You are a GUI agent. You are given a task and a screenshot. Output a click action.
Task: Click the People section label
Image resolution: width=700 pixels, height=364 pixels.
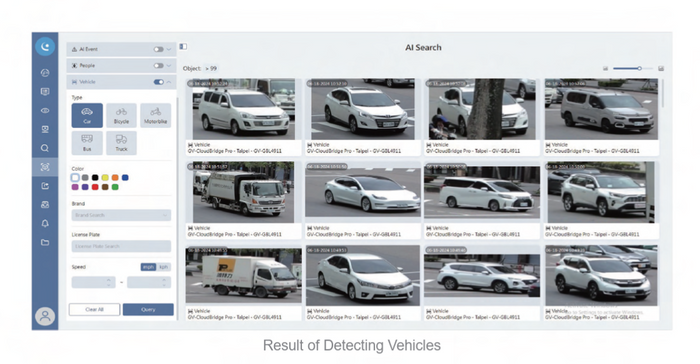click(x=87, y=66)
